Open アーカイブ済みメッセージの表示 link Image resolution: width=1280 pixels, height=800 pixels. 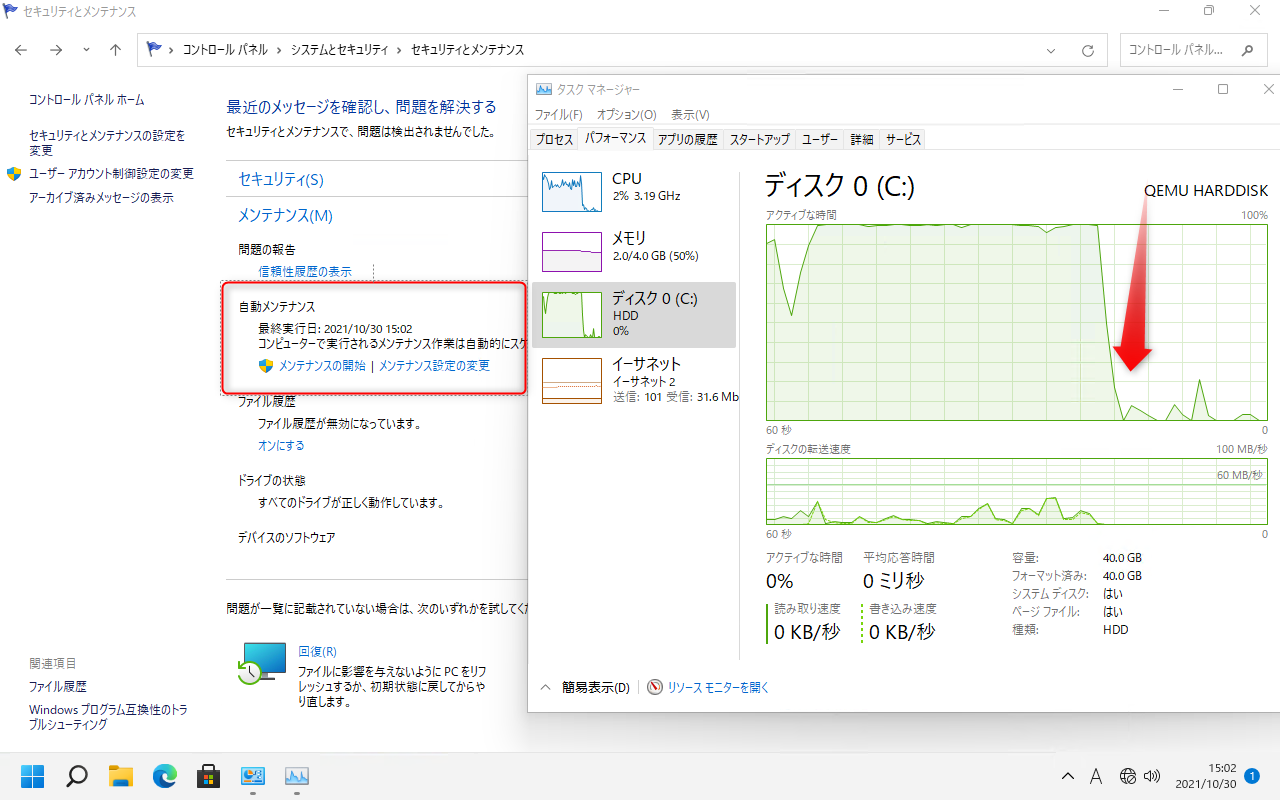click(x=101, y=198)
